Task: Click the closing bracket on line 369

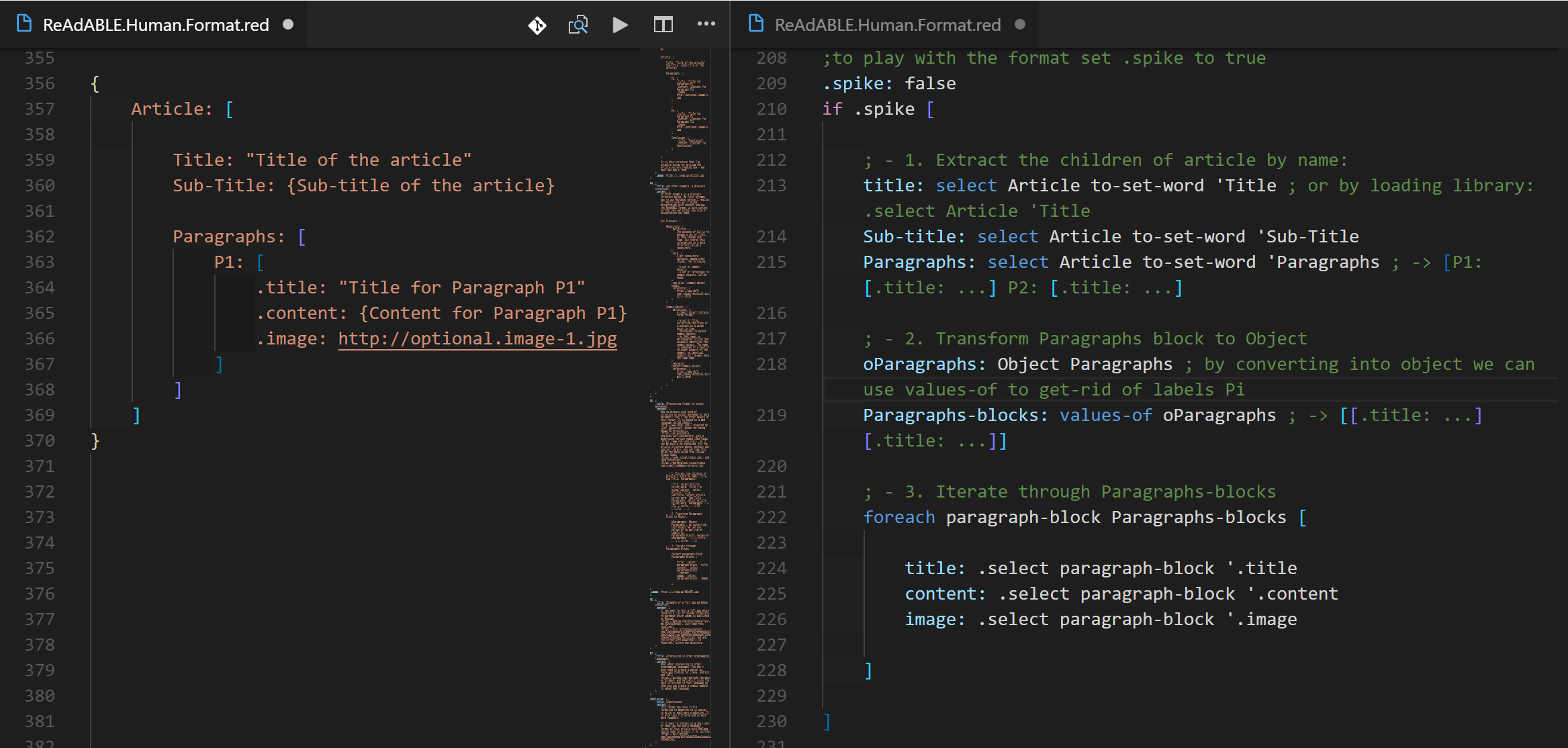Action: point(136,415)
